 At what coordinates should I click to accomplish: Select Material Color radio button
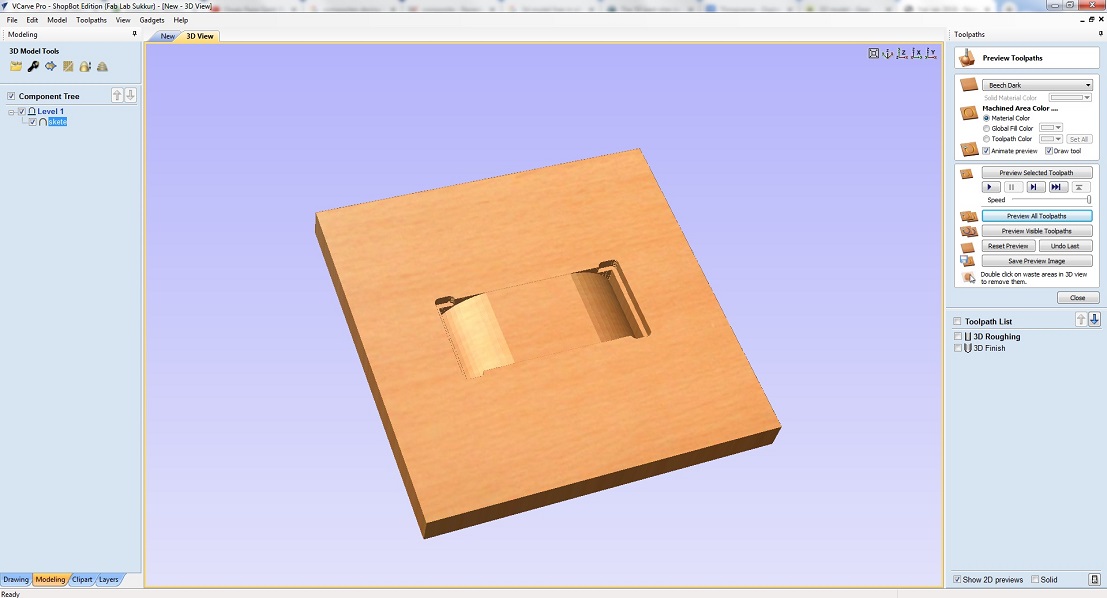pyautogui.click(x=986, y=119)
